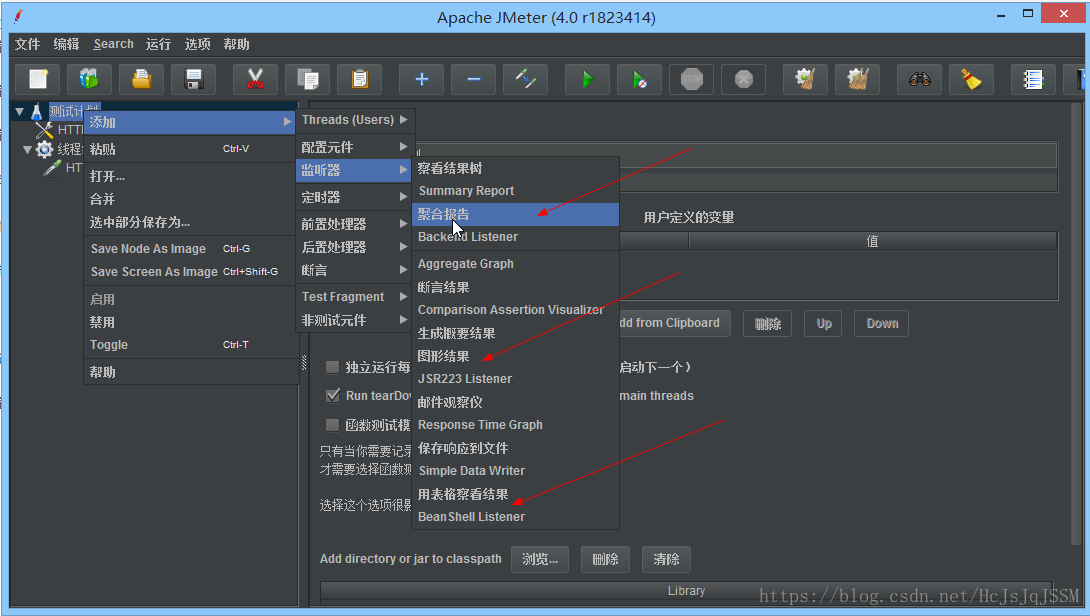Enable the 函数测试模 checkbox
This screenshot has height=616, width=1090.
(x=332, y=424)
